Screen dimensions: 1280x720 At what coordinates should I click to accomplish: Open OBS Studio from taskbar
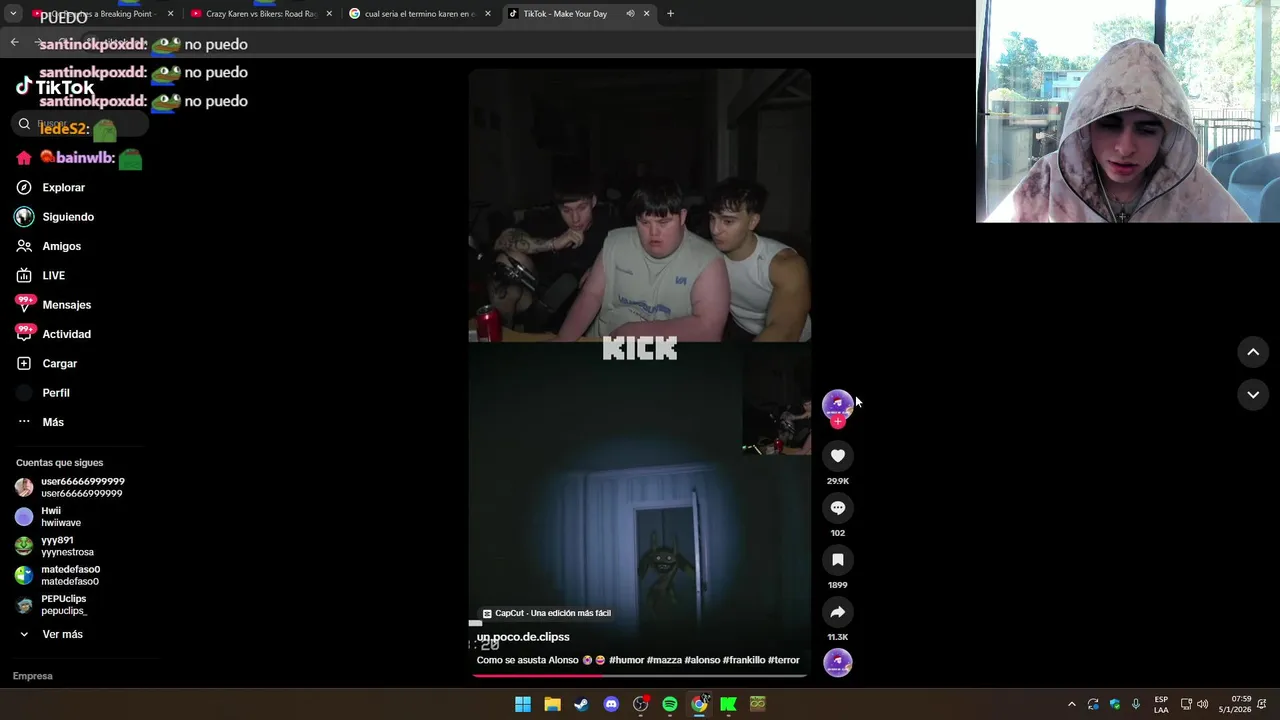[641, 704]
